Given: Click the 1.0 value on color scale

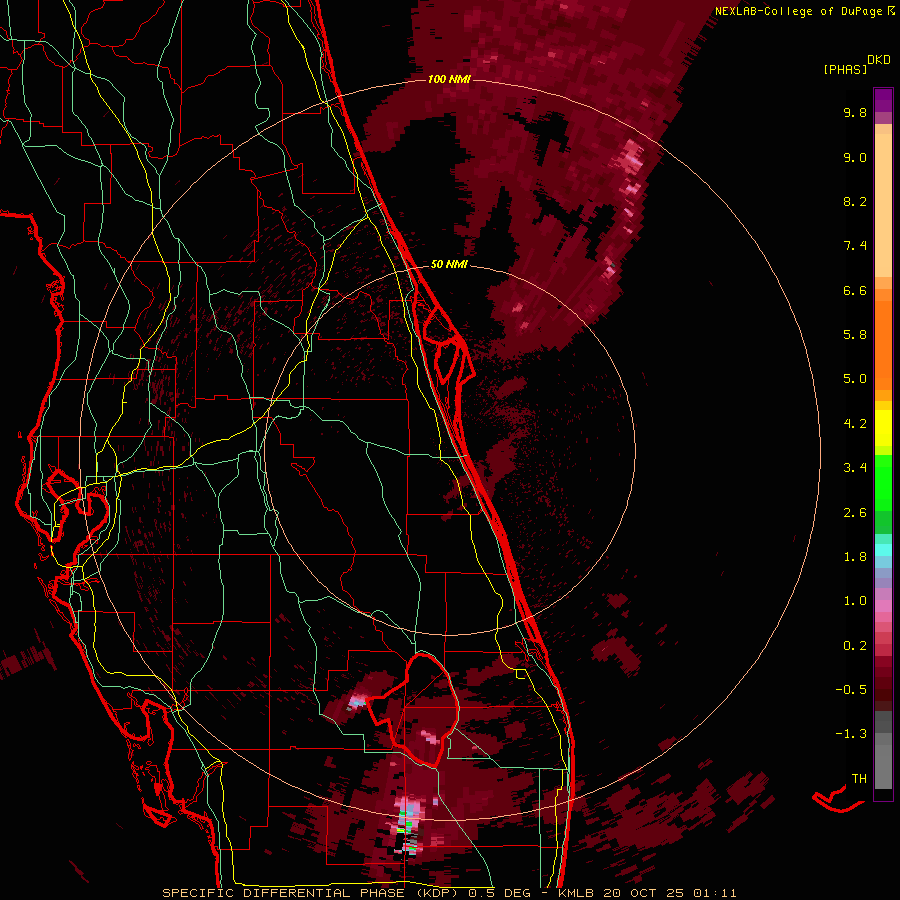Looking at the screenshot, I should tap(855, 601).
